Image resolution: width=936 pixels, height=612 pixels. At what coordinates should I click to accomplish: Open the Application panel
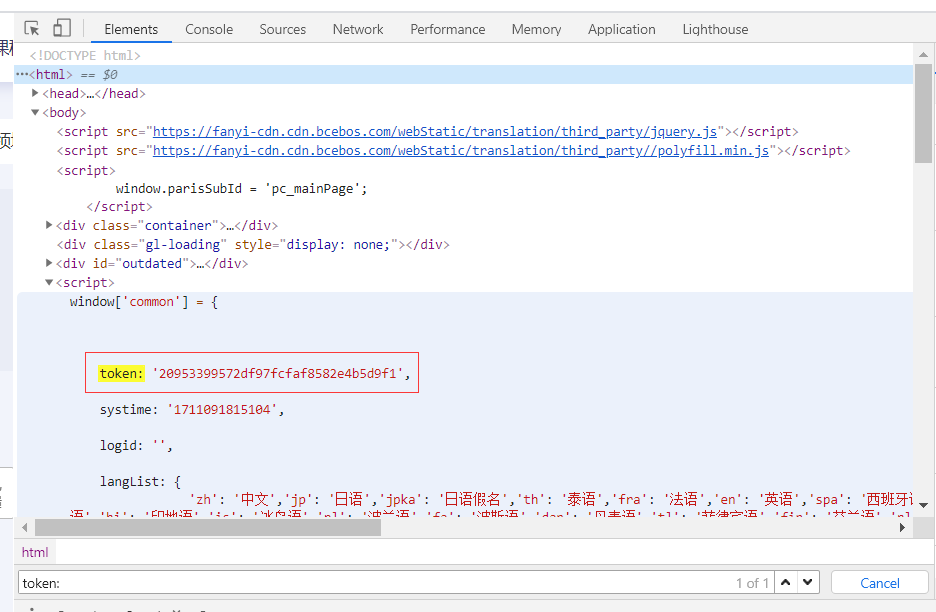pos(621,29)
